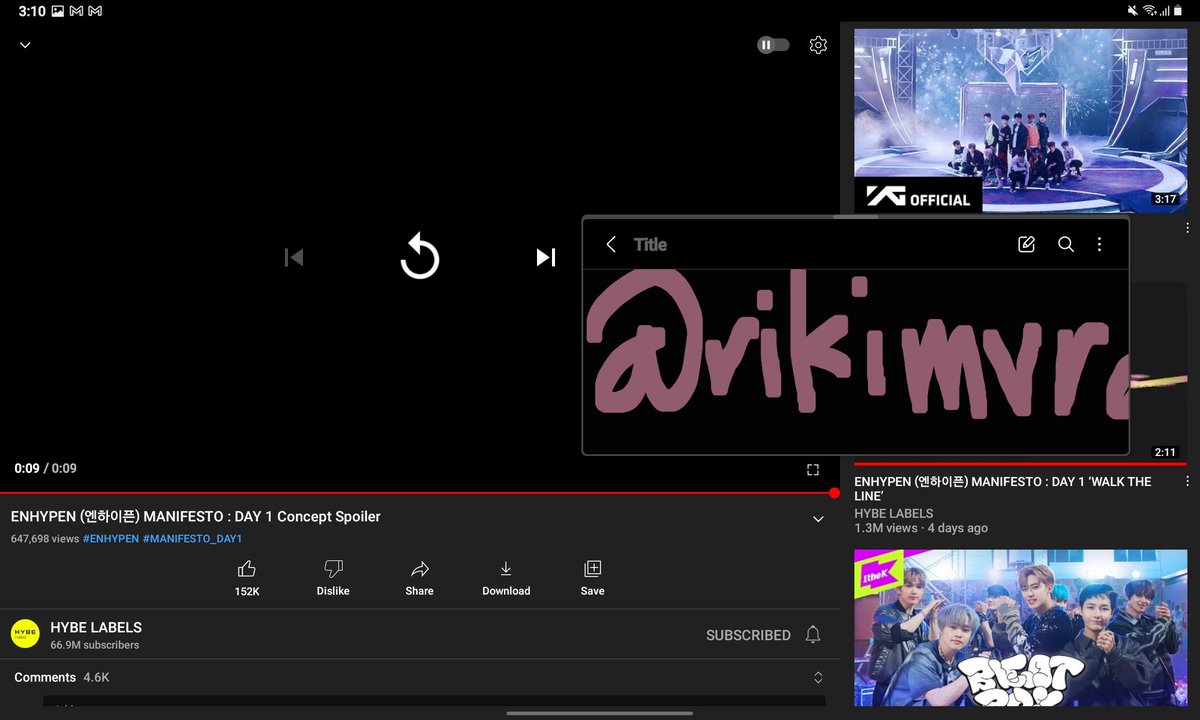Expand the video description chevron
Screen dimensions: 1200x720
tap(818, 519)
